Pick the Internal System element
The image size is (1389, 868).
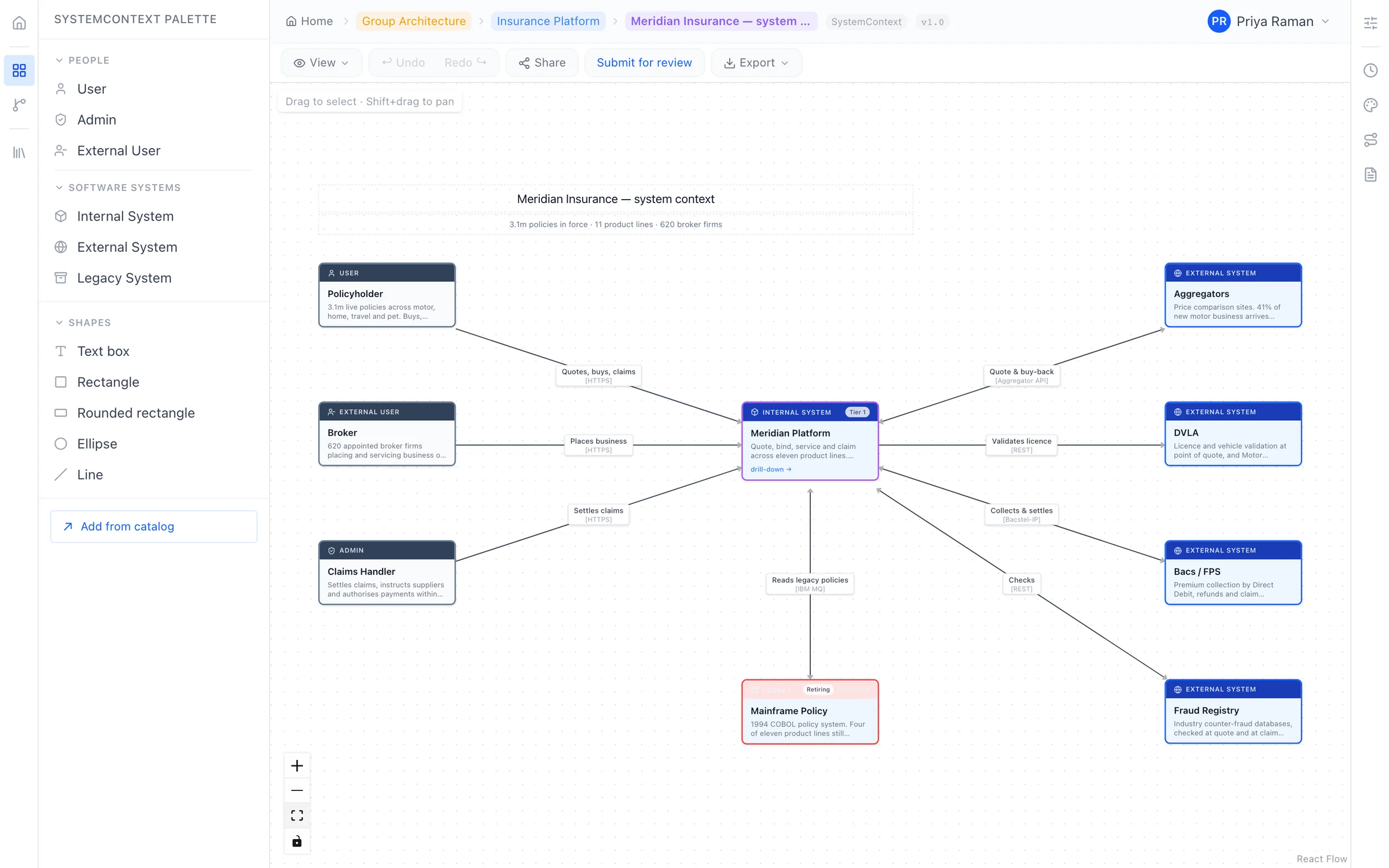click(153, 216)
